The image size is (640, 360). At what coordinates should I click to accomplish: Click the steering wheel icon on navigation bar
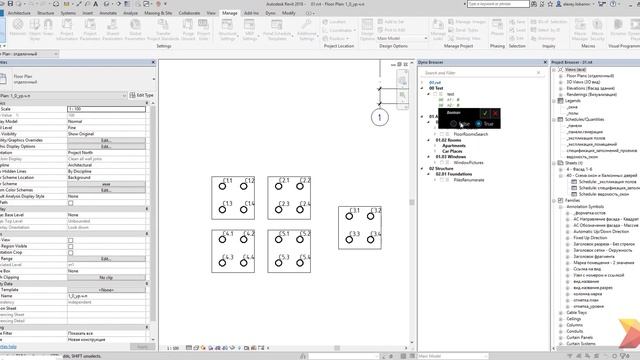[402, 80]
